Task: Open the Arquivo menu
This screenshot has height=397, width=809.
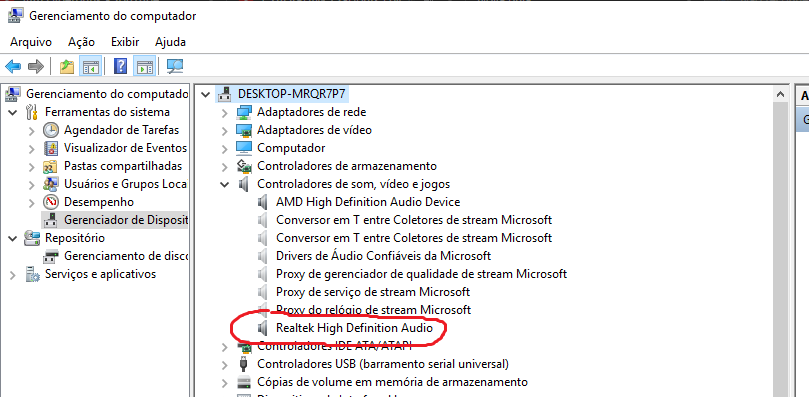Action: pos(31,42)
